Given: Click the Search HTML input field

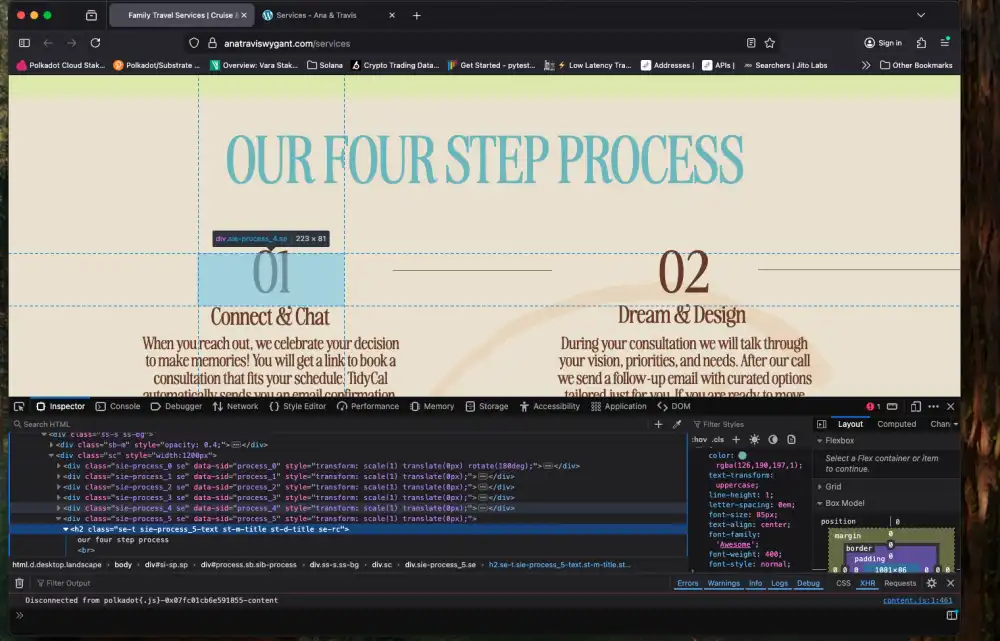Looking at the screenshot, I should click(80, 424).
